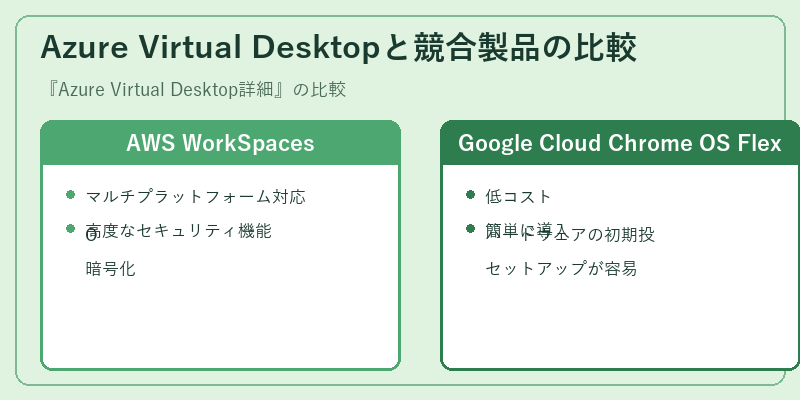The width and height of the screenshot is (800, 400).
Task: Click the text 'セットアップが容易'
Action: pos(561,268)
